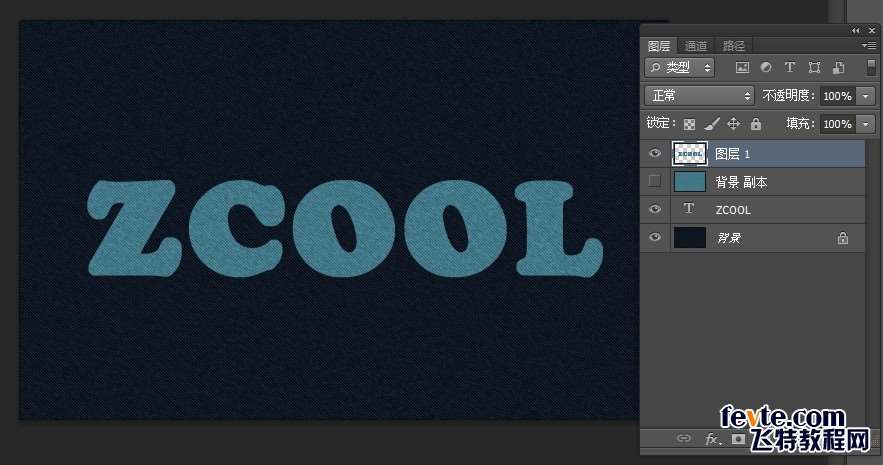Click the smart object filter icon
The image size is (883, 465).
tap(838, 68)
